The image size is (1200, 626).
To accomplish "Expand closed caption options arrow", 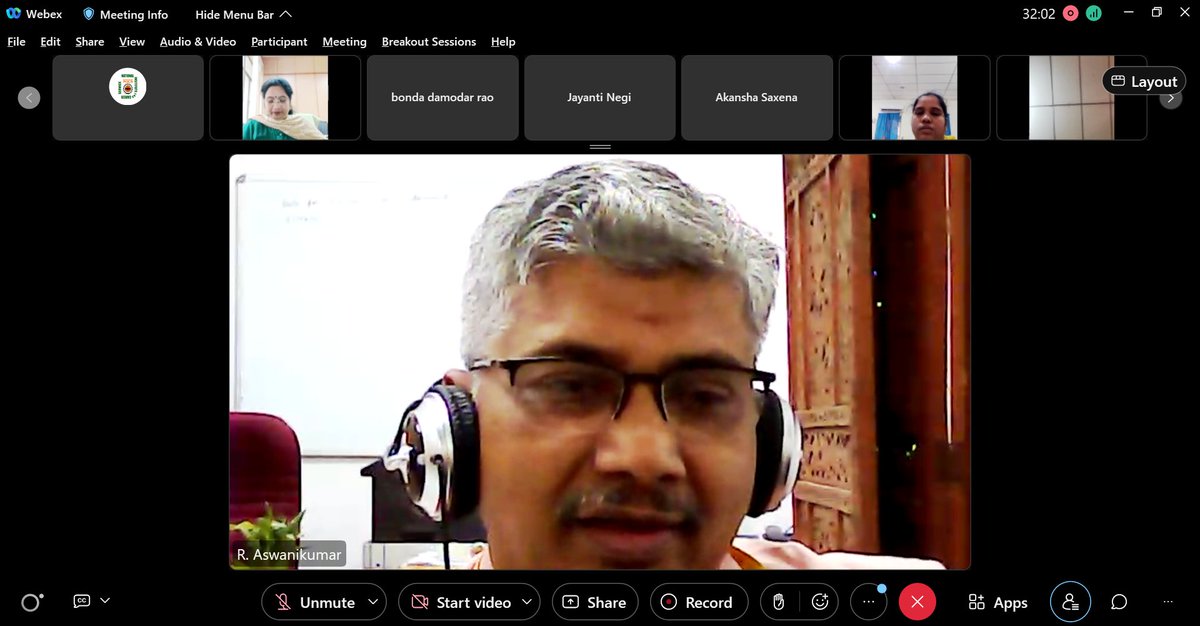I will click(105, 601).
